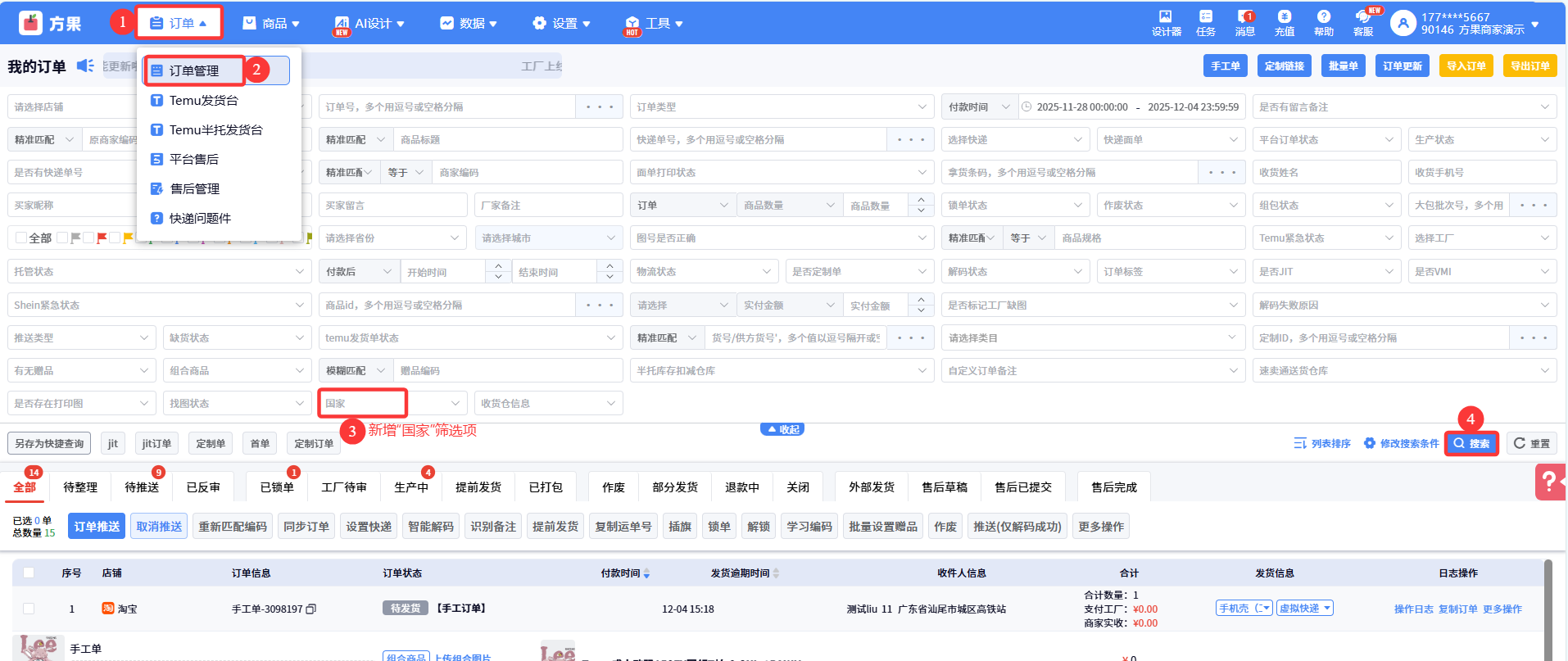Click the 买家留言 input field
Image resolution: width=1568 pixels, height=661 pixels.
[x=392, y=206]
